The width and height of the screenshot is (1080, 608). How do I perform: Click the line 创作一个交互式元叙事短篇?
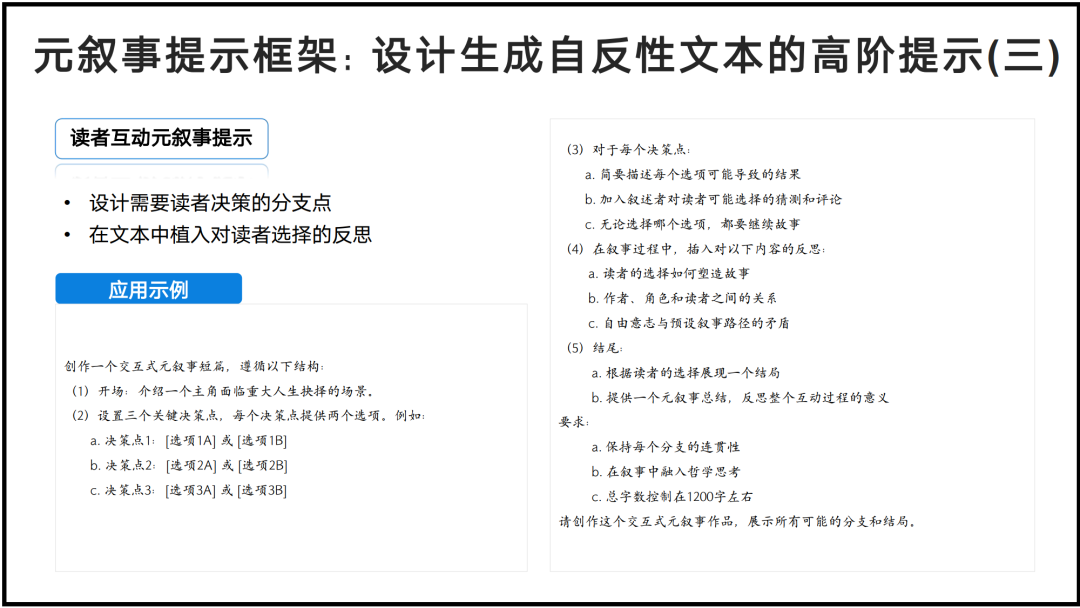[x=194, y=366]
